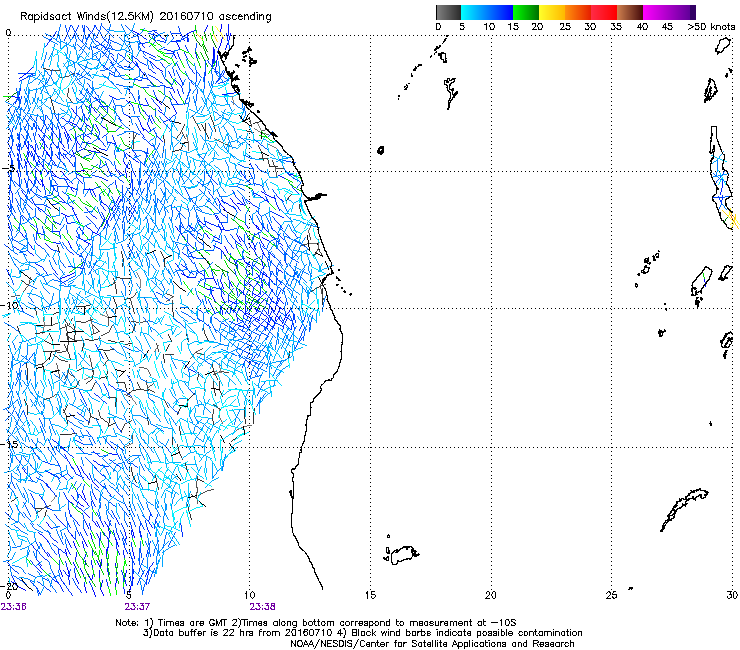The height and width of the screenshot is (650, 740).
Task: Click the latitude label '-5' on left axis
Action: (9, 169)
